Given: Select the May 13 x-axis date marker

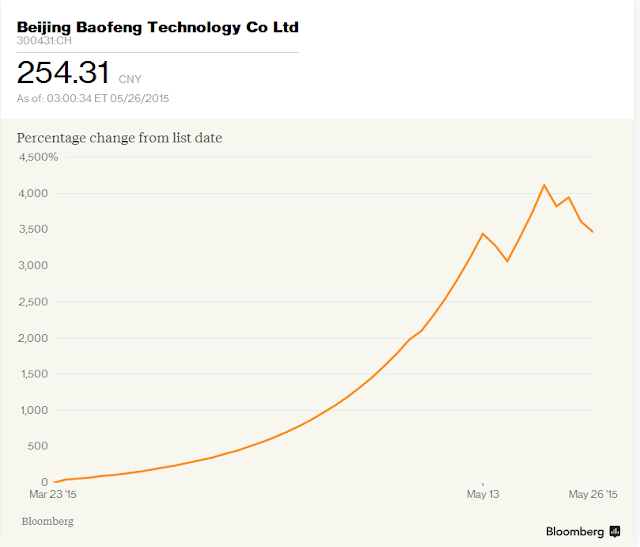Looking at the screenshot, I should click(483, 494).
